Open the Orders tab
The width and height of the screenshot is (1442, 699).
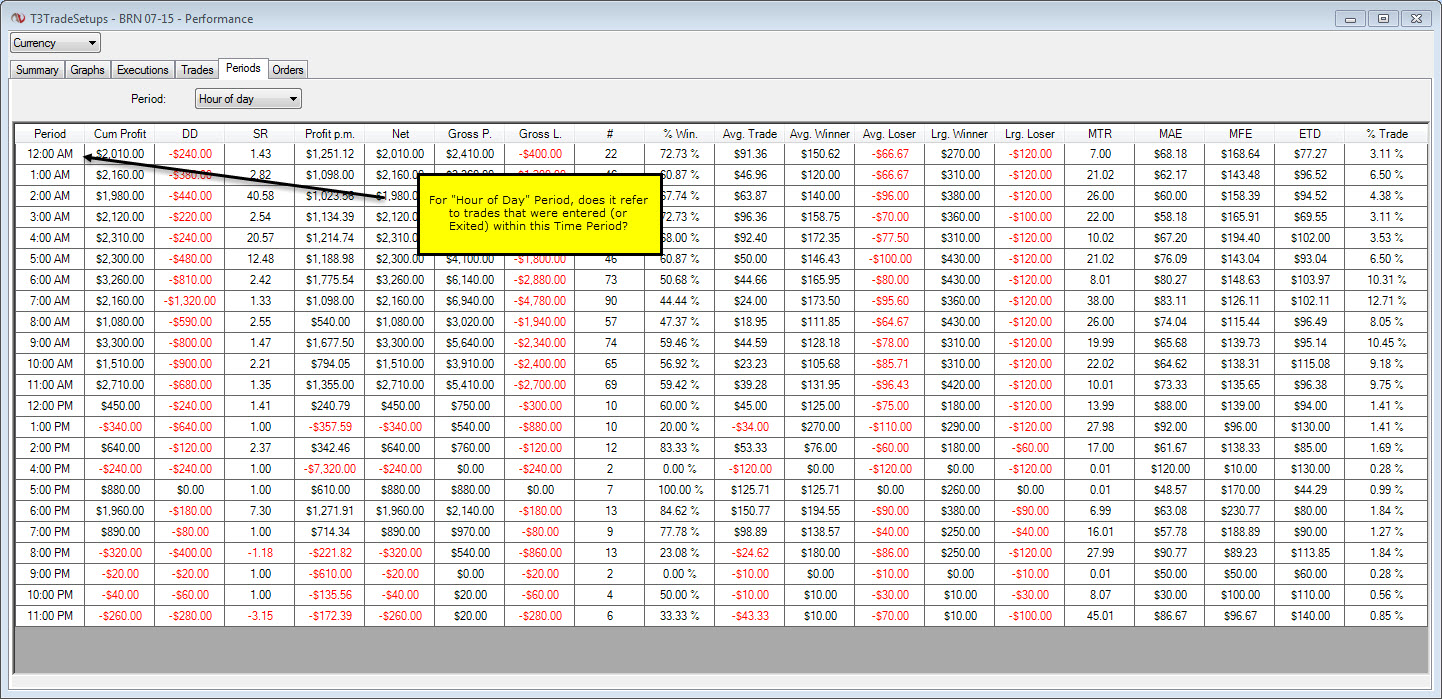[x=288, y=70]
